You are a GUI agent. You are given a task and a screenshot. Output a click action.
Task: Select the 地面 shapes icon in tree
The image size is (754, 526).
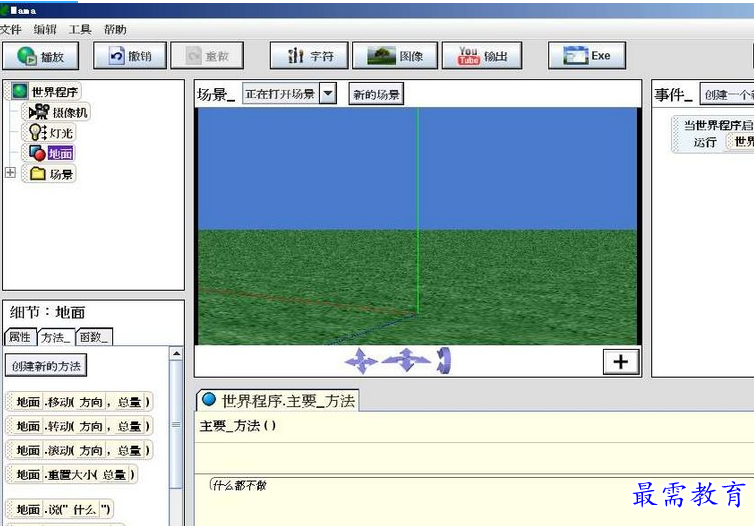coord(37,153)
